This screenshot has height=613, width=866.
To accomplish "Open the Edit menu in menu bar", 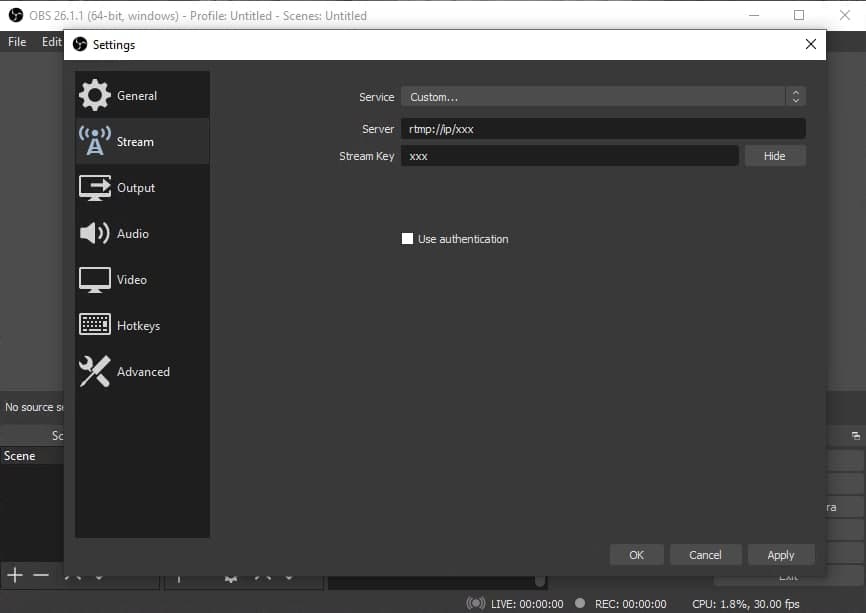I will click(51, 42).
